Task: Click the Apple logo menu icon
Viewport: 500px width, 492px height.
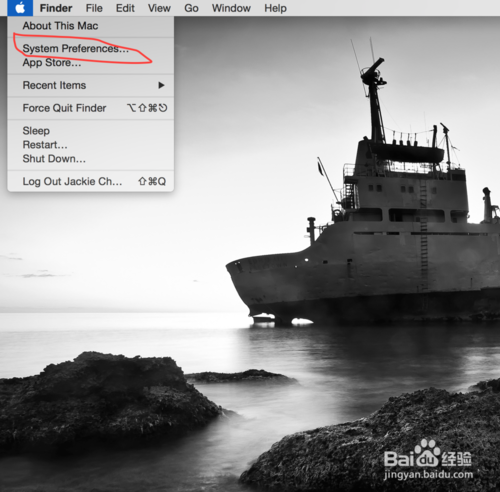Action: [x=20, y=8]
